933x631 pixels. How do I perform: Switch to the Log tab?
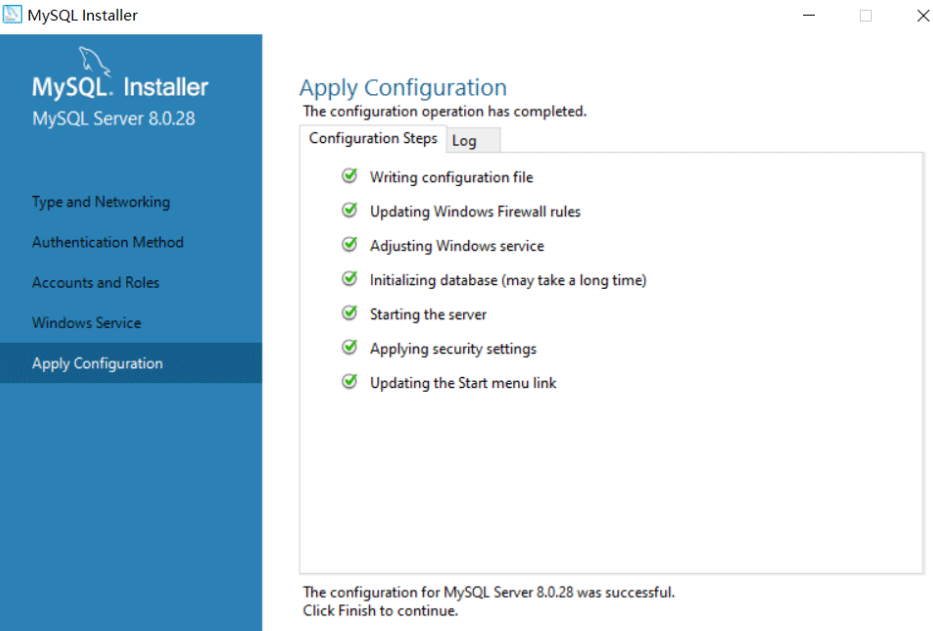coord(464,141)
